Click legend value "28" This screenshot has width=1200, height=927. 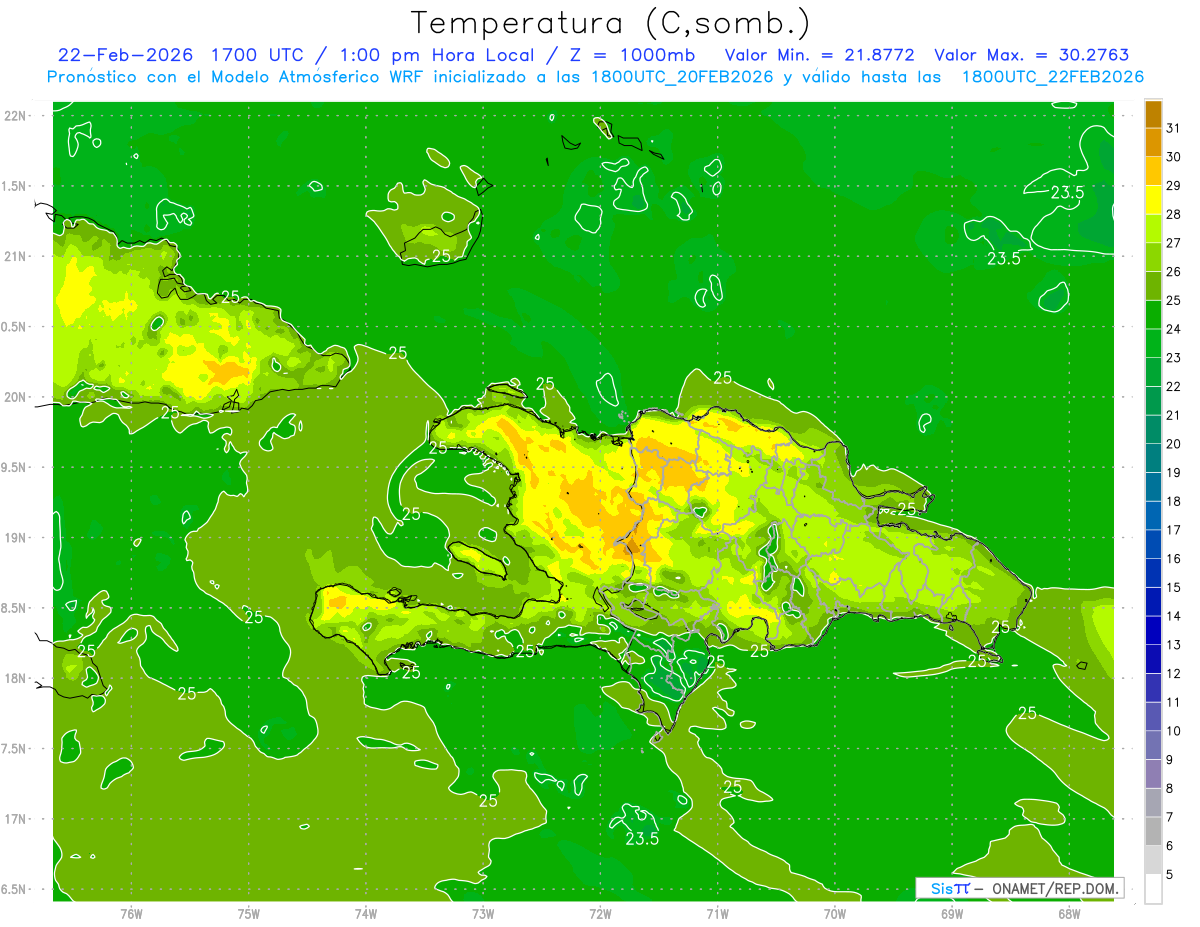click(x=1174, y=214)
